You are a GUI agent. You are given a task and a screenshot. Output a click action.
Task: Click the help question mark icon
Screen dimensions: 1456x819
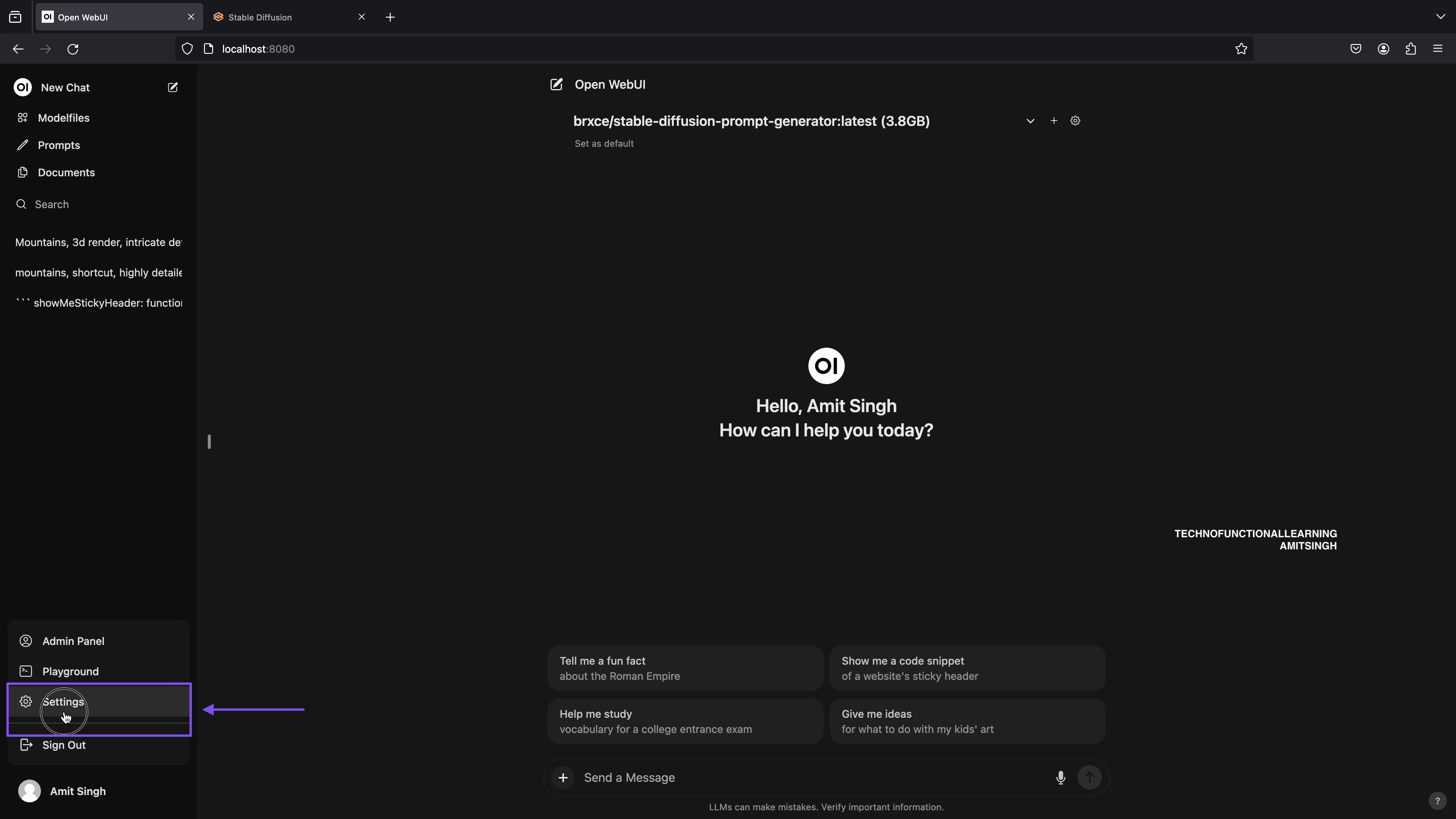click(1437, 800)
